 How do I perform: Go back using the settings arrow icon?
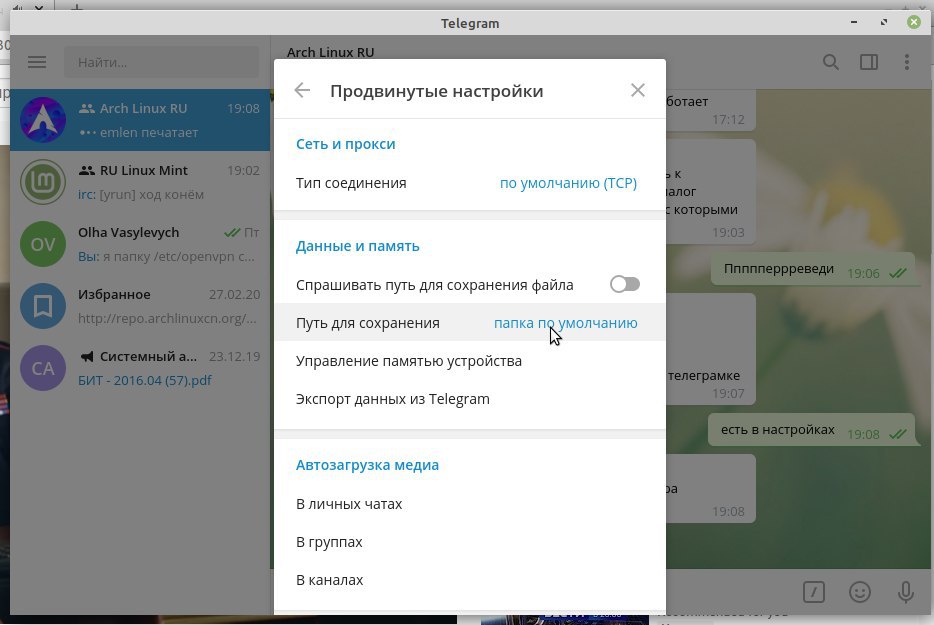click(302, 91)
